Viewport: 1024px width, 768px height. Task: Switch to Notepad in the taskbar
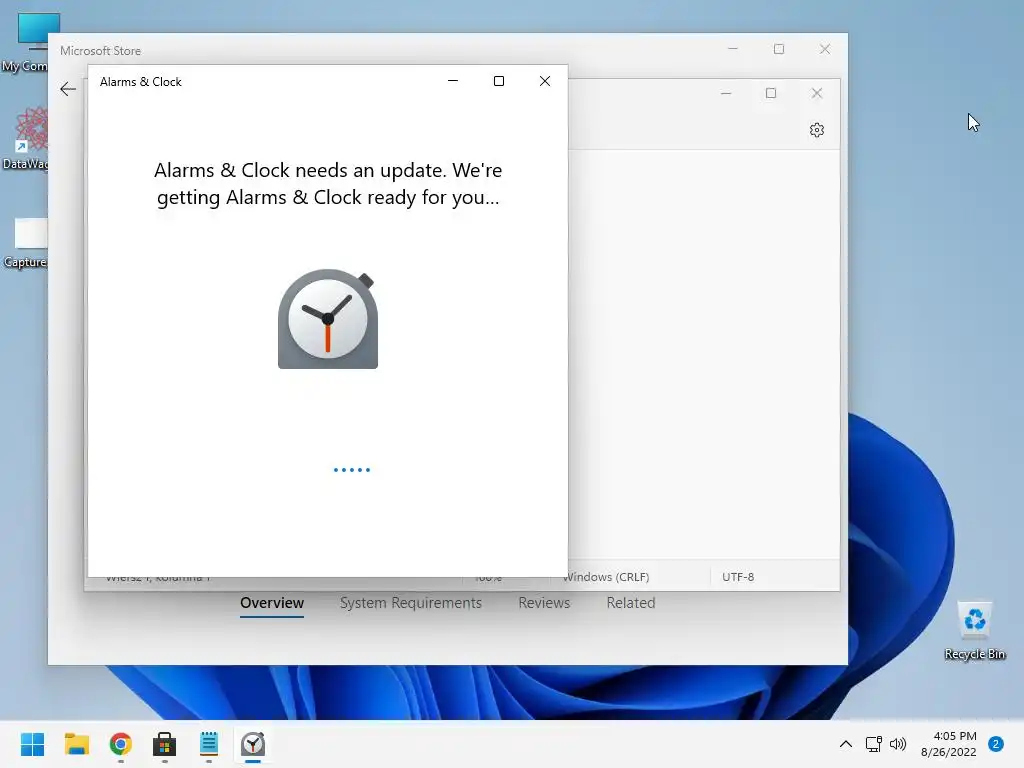coord(209,744)
